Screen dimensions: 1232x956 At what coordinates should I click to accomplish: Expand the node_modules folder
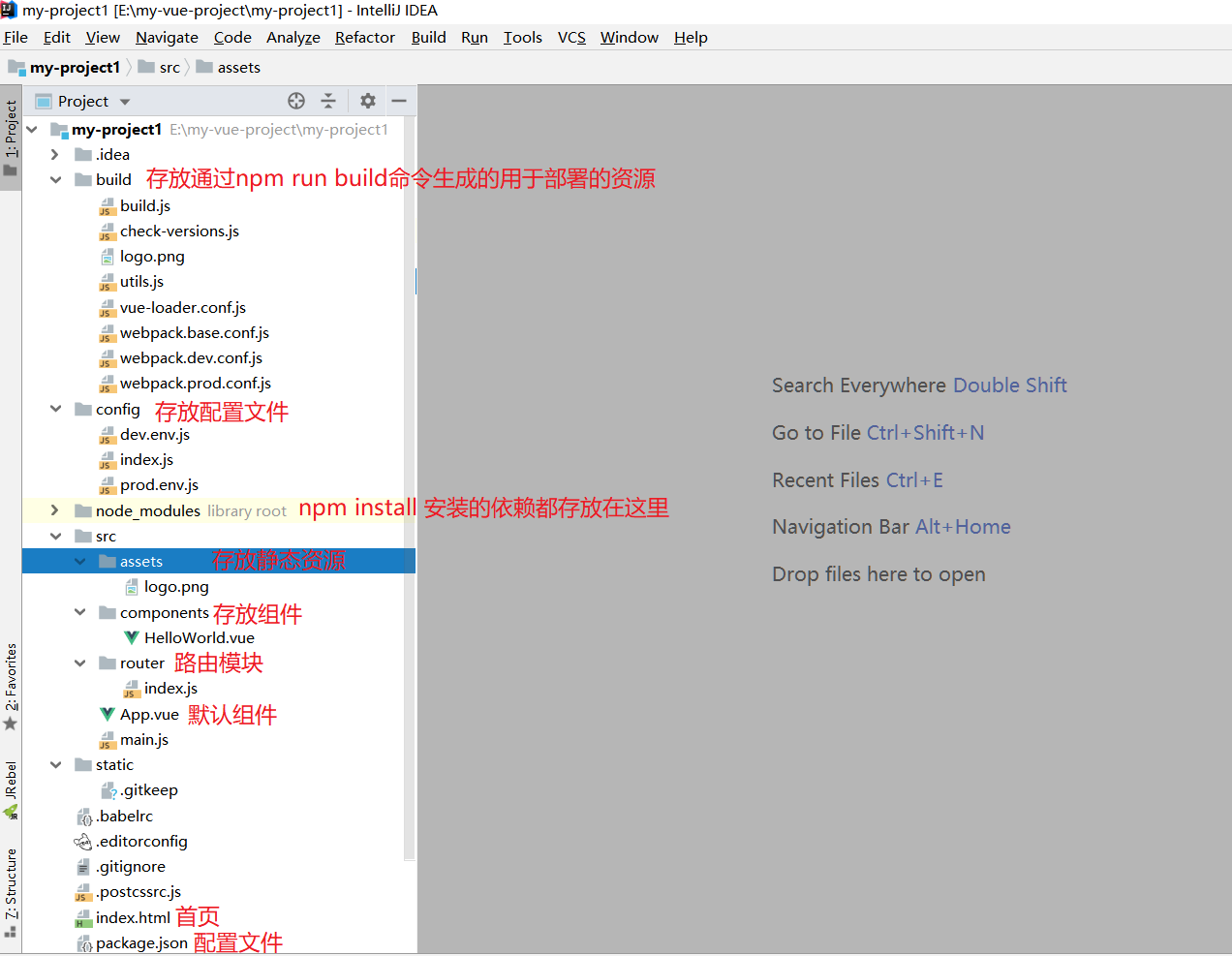(55, 510)
